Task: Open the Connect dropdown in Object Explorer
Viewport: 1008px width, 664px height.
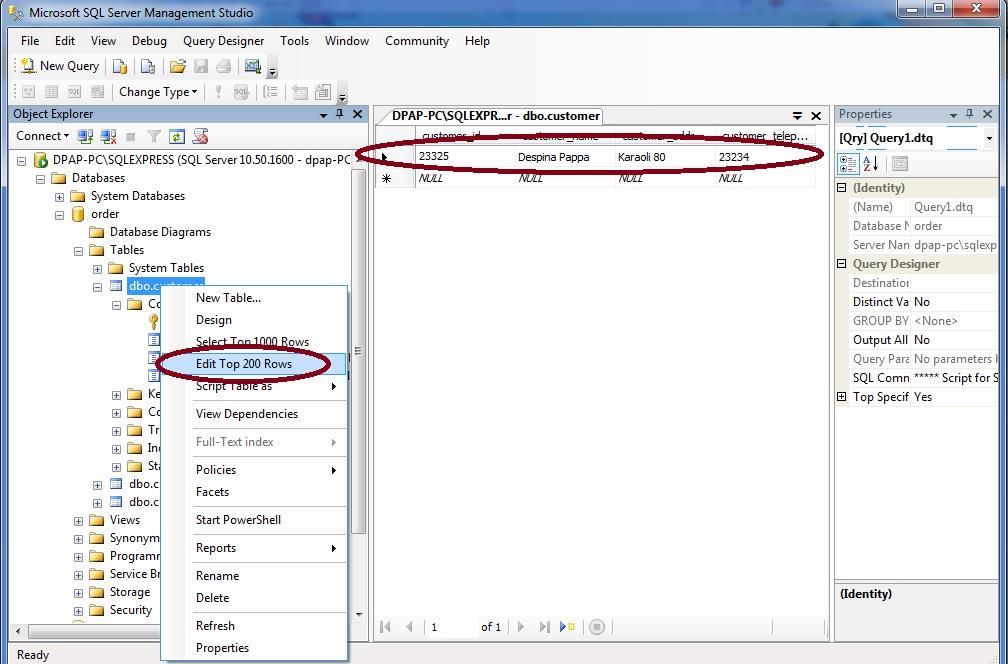Action: coord(42,136)
